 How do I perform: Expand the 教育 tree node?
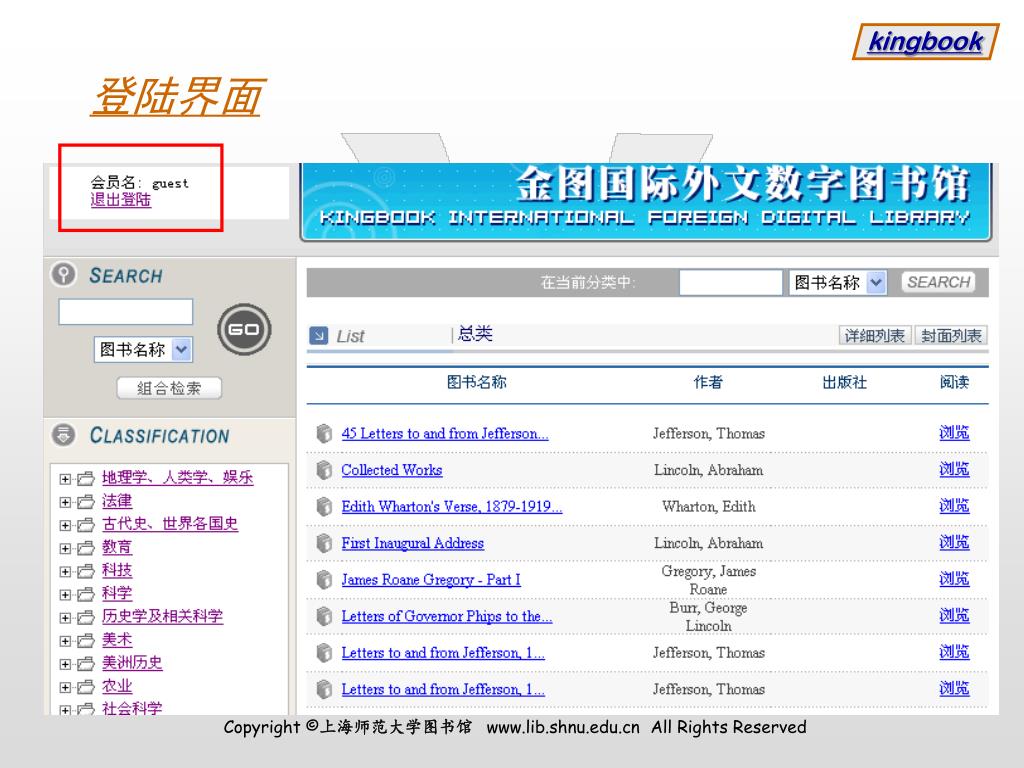(65, 549)
